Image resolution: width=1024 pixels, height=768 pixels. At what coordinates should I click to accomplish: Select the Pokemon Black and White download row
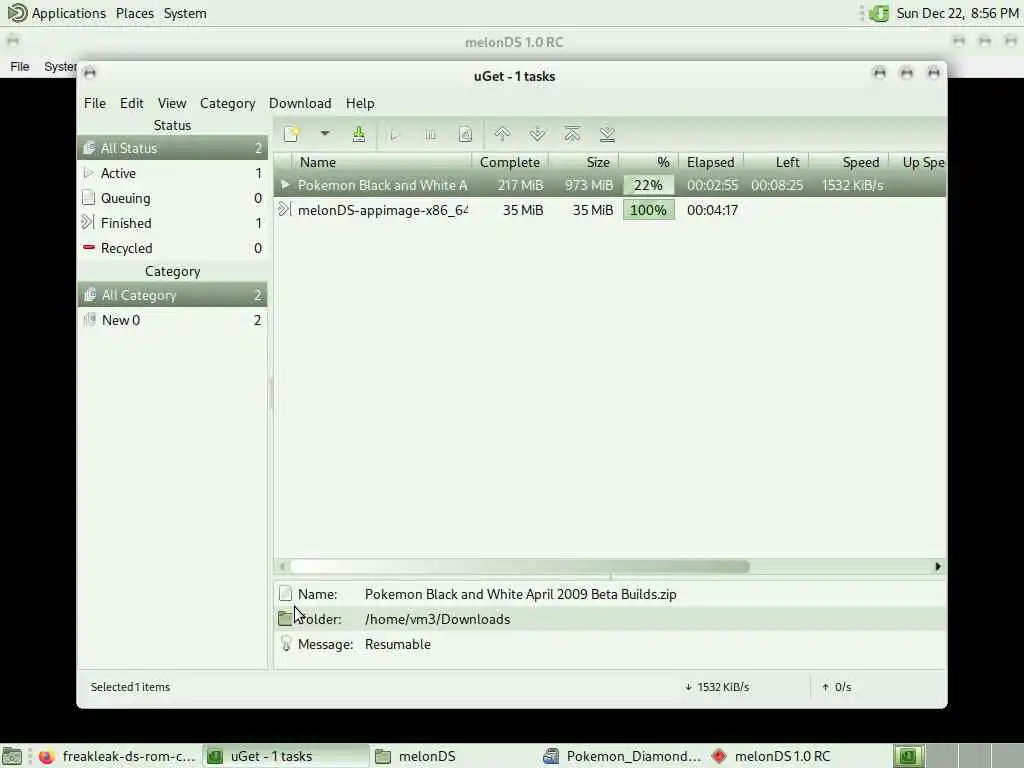click(x=610, y=185)
